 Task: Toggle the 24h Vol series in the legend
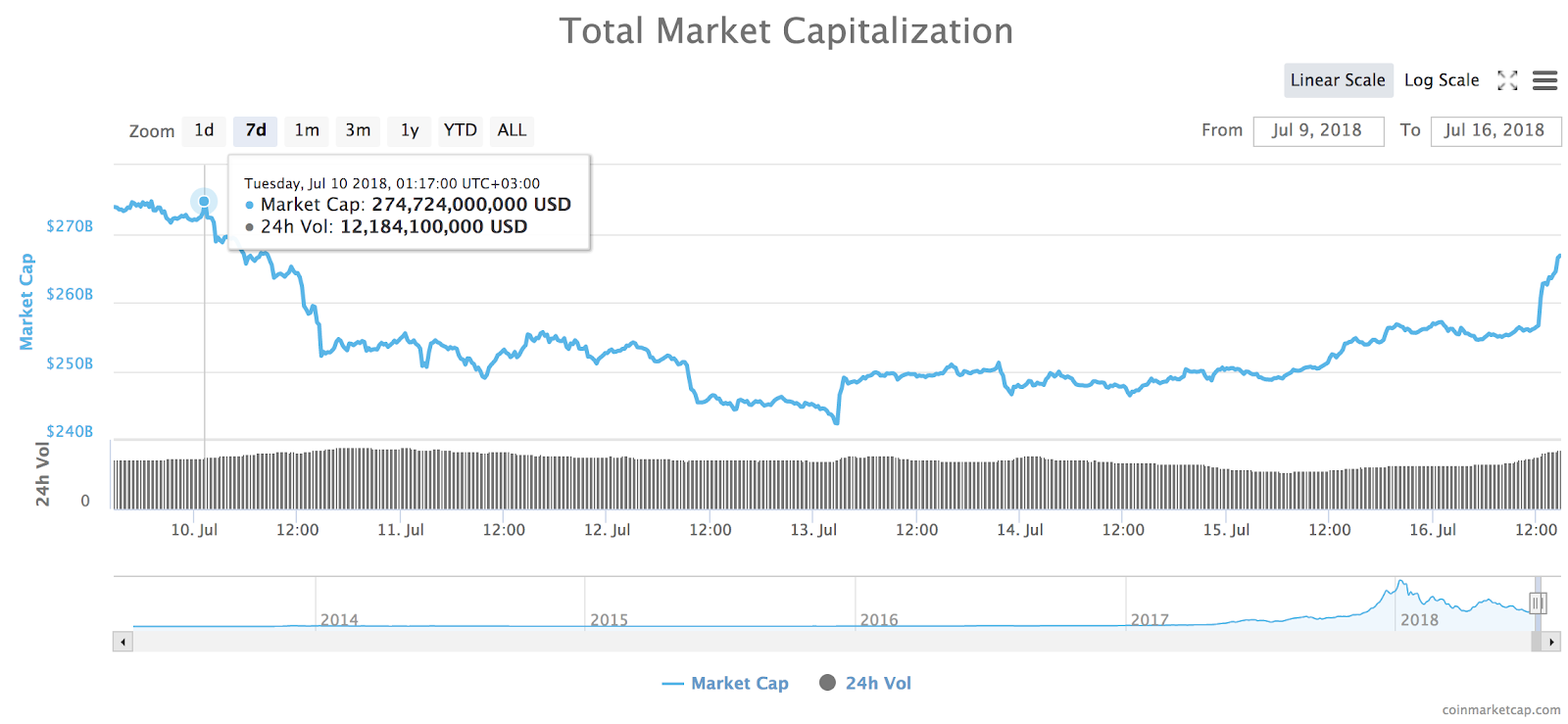[x=866, y=683]
